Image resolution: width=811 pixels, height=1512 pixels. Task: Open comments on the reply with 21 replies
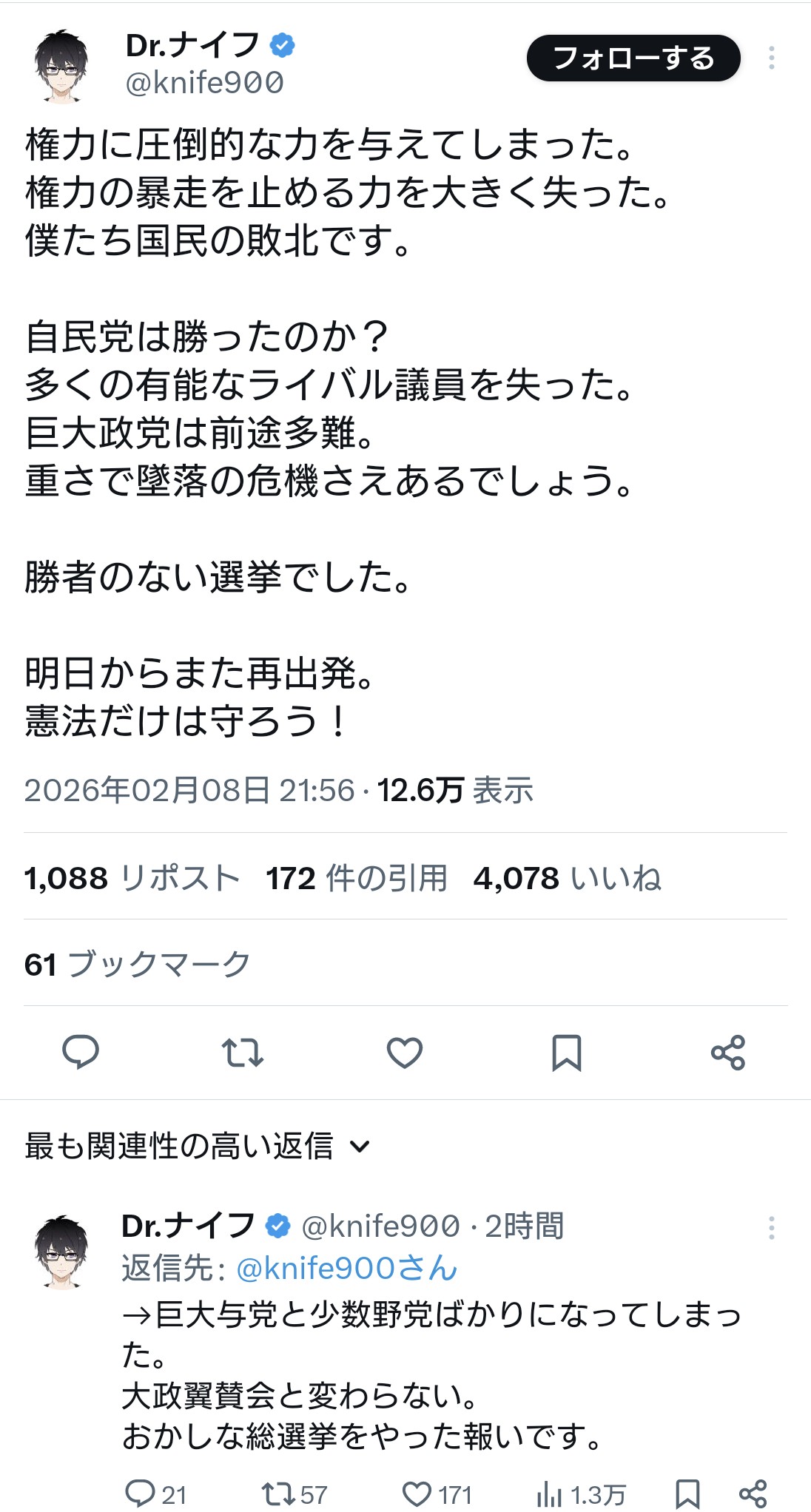[x=140, y=1494]
